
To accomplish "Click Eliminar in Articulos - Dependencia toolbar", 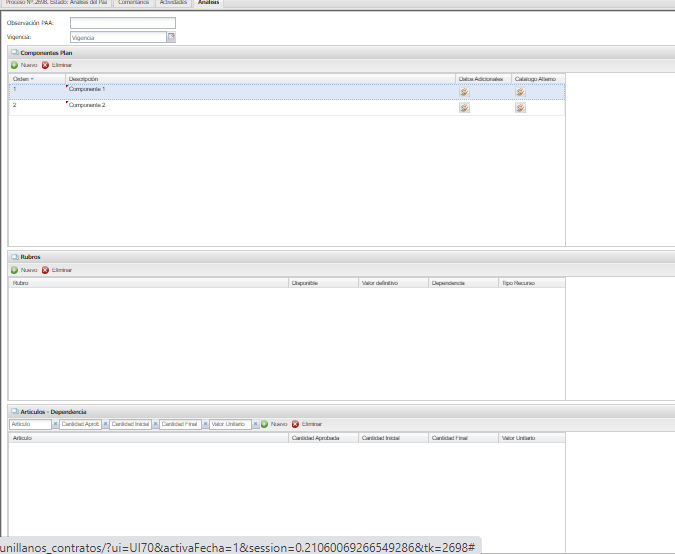I will (x=307, y=424).
